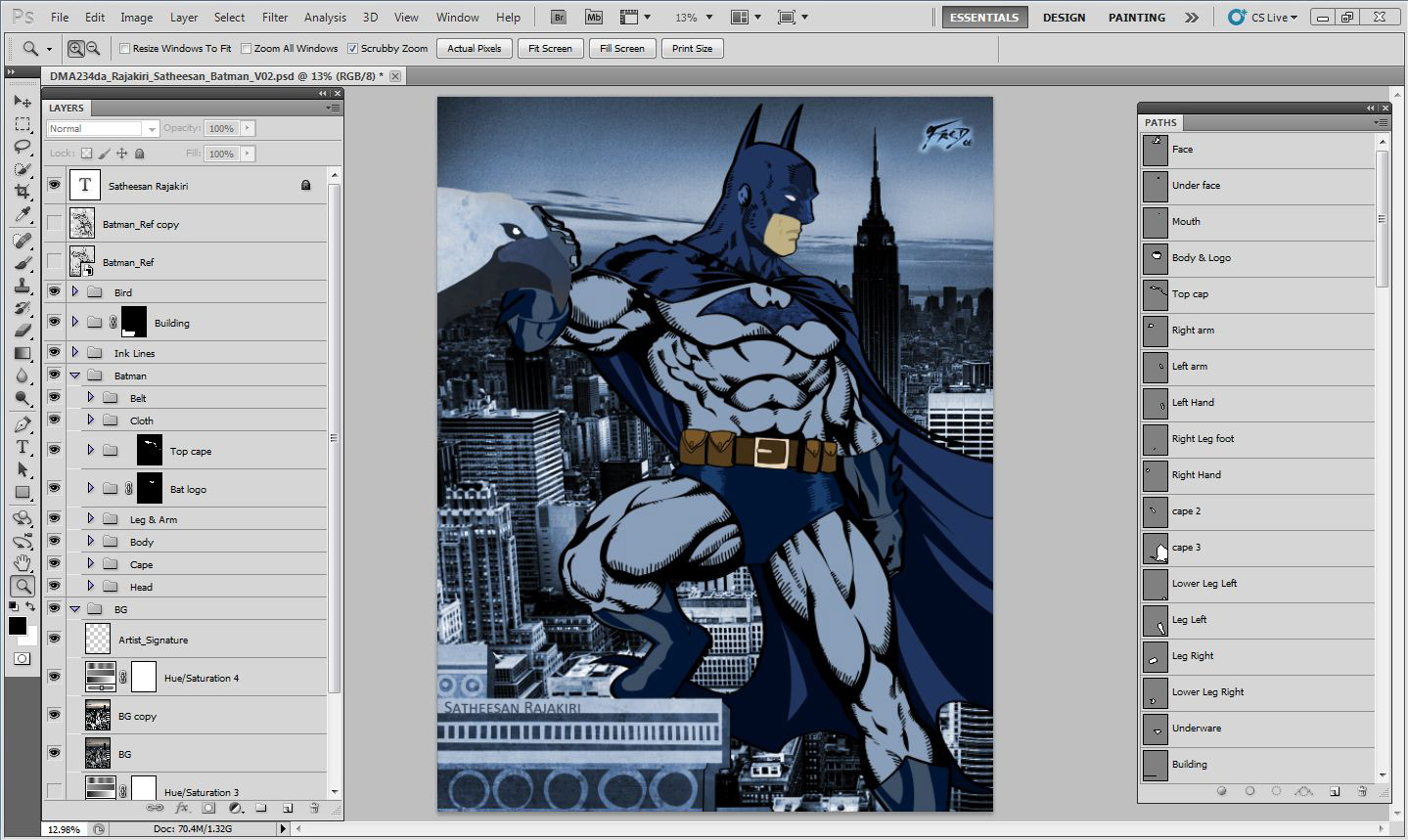Select the Eyedropper tool
Image resolution: width=1408 pixels, height=840 pixels.
click(23, 215)
